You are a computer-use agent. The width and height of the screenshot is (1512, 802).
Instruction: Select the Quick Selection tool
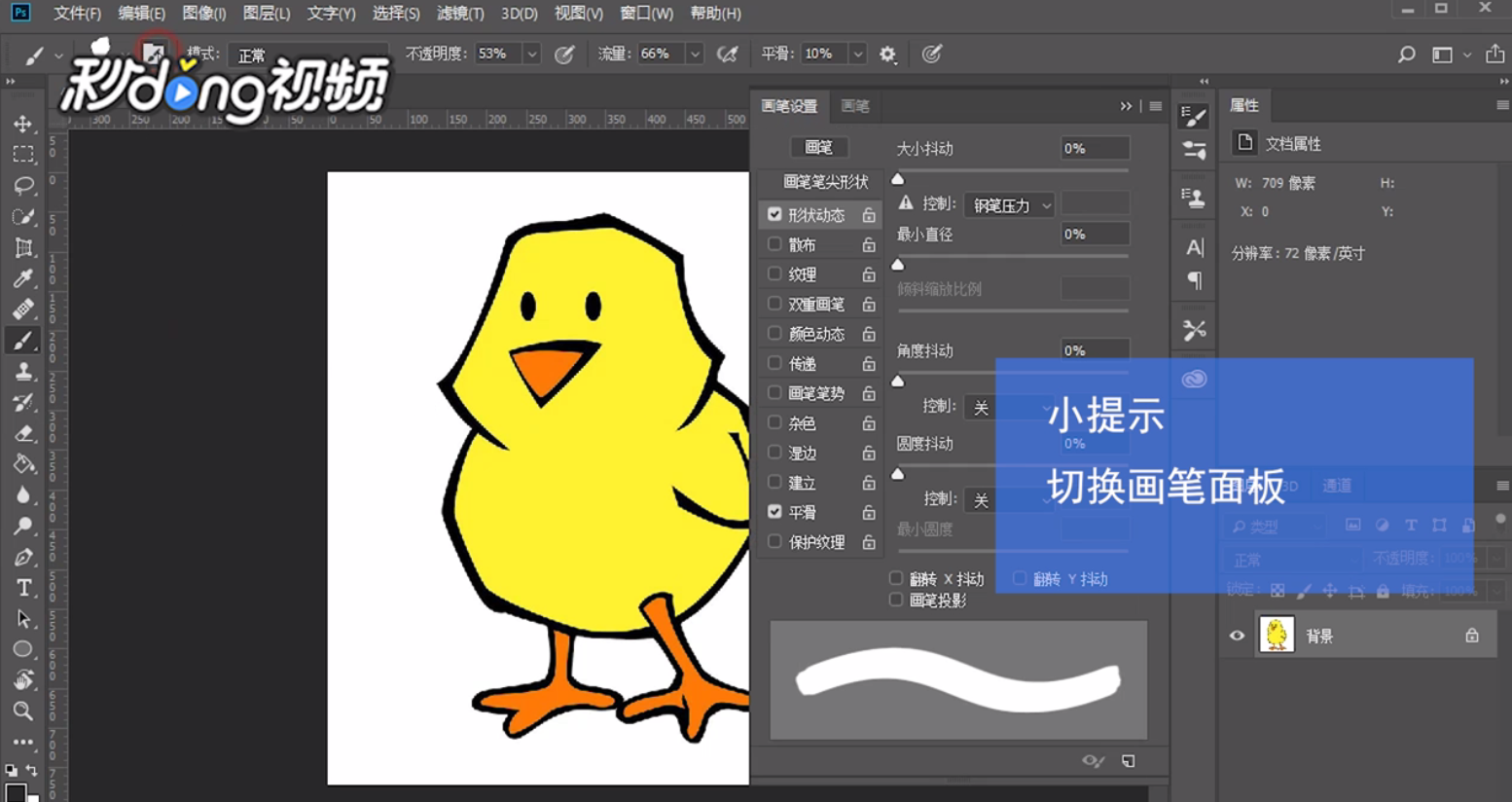coord(23,217)
